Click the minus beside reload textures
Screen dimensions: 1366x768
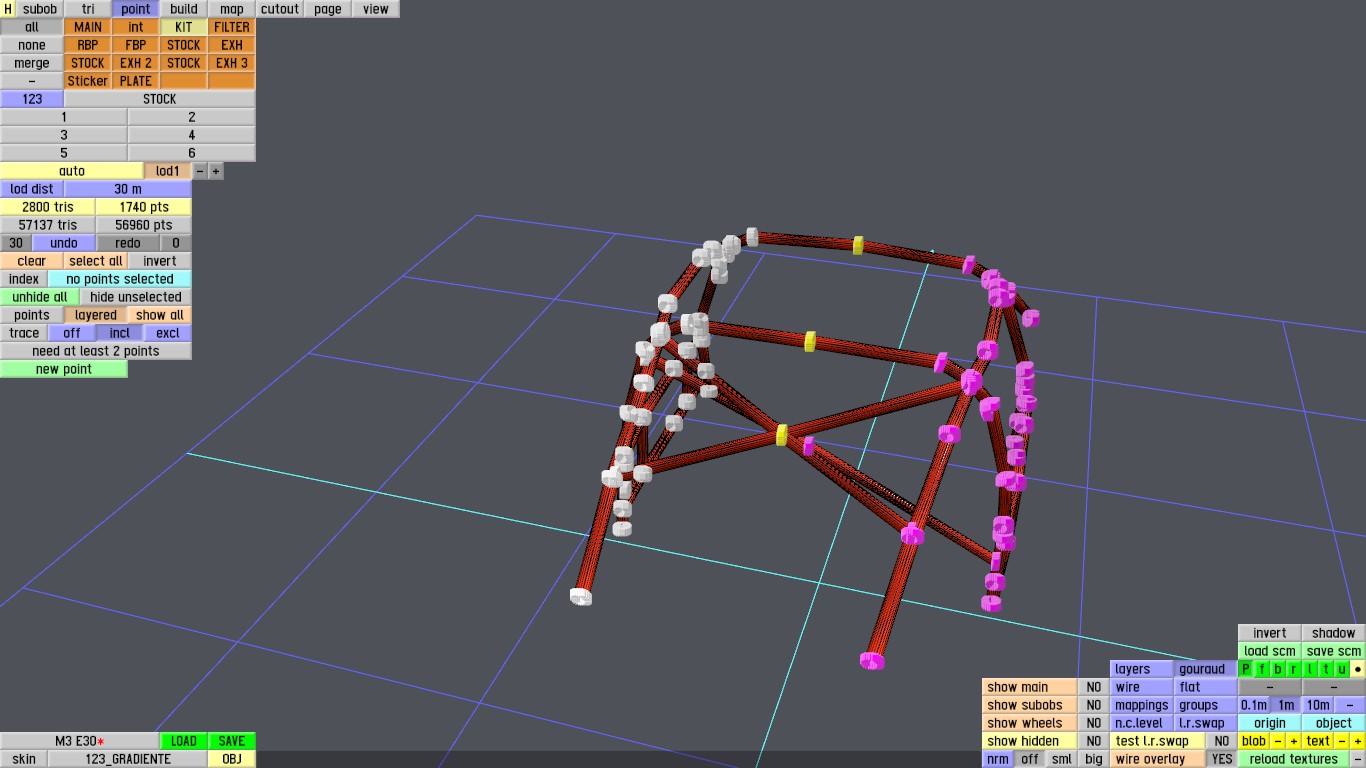click(1358, 759)
